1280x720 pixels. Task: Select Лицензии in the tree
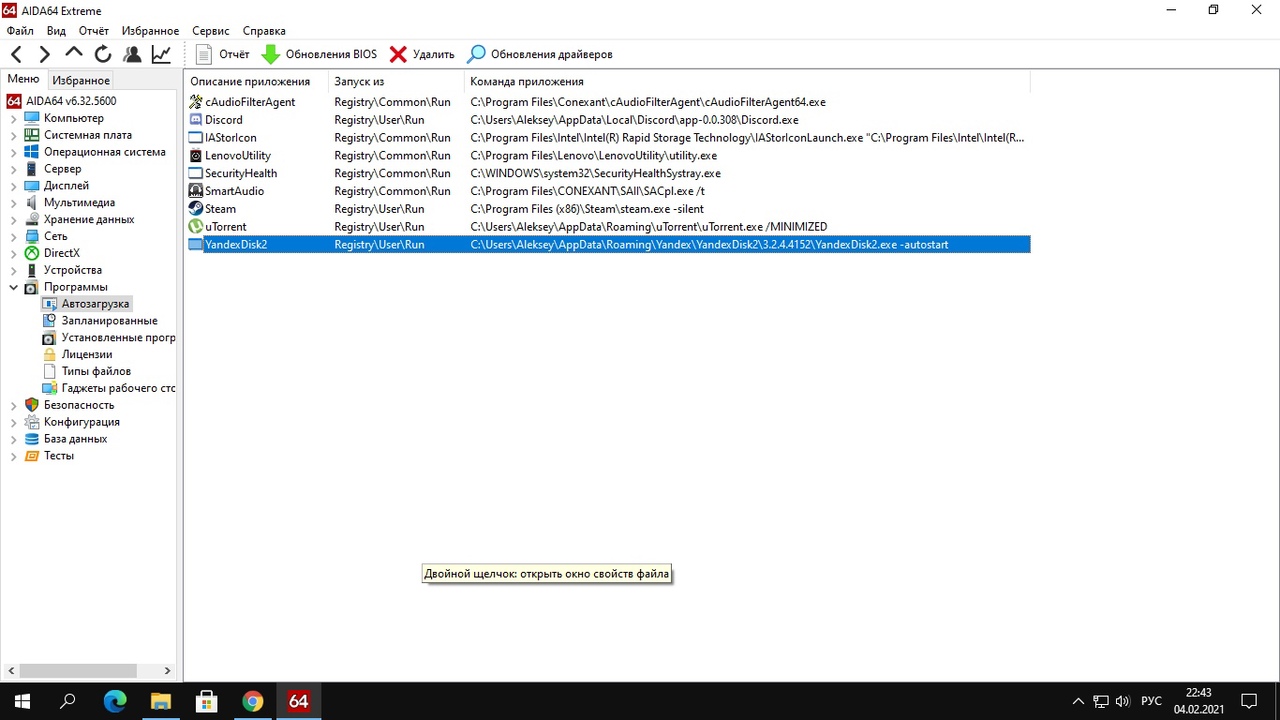pos(87,354)
